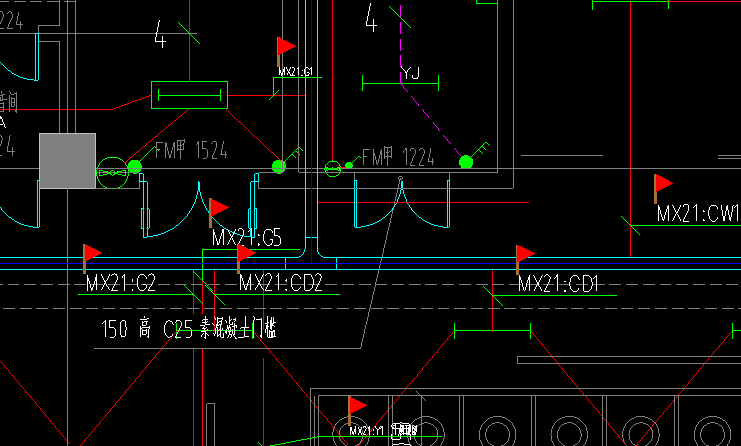The image size is (741, 446).
Task: Pick the red flag marker for MX21:G2
Action: click(92, 258)
